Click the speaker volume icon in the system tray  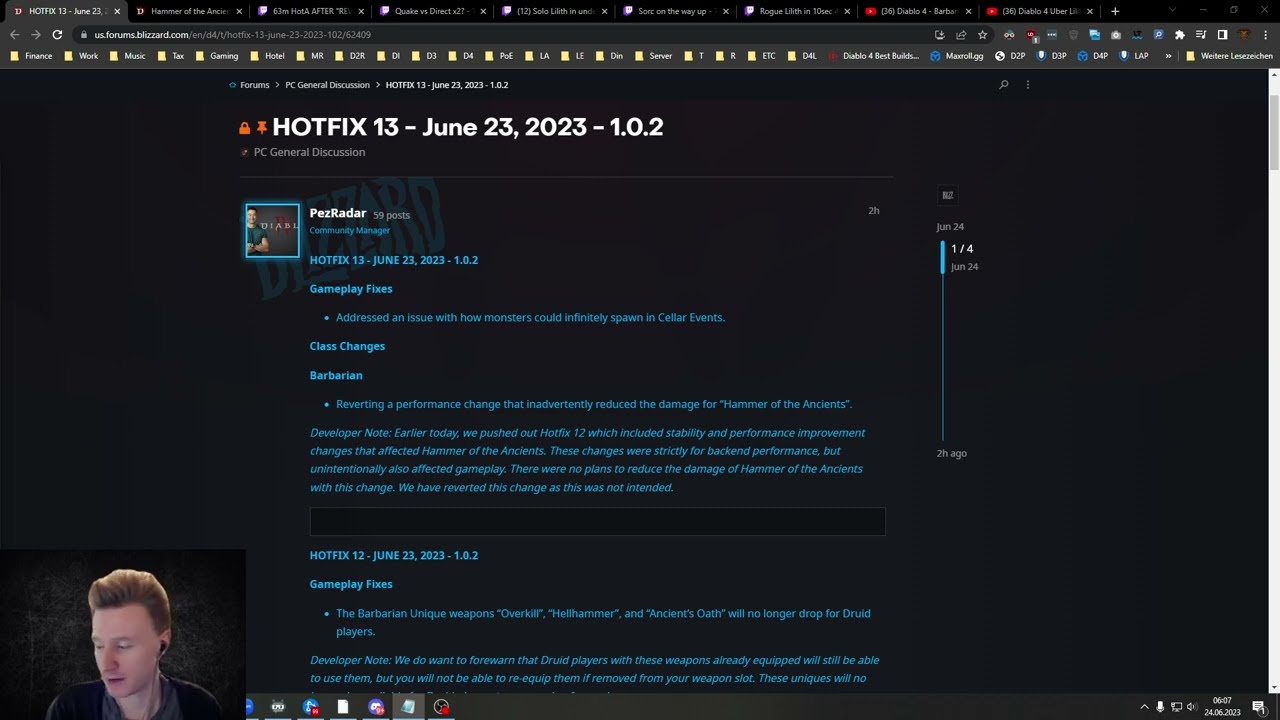pyautogui.click(x=1192, y=707)
